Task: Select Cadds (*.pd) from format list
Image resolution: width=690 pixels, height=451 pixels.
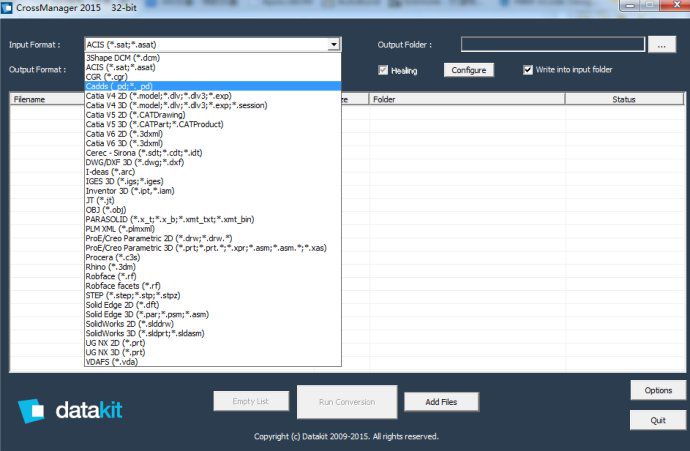Action: [x=119, y=87]
